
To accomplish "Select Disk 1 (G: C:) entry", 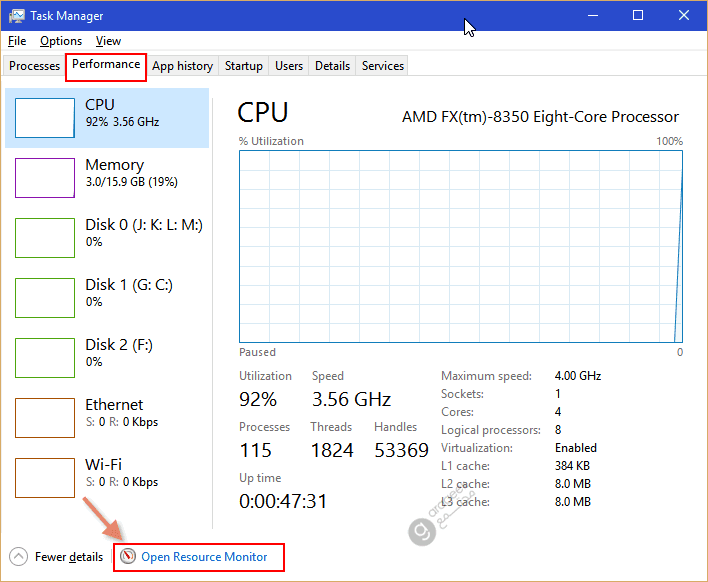I will pyautogui.click(x=107, y=298).
